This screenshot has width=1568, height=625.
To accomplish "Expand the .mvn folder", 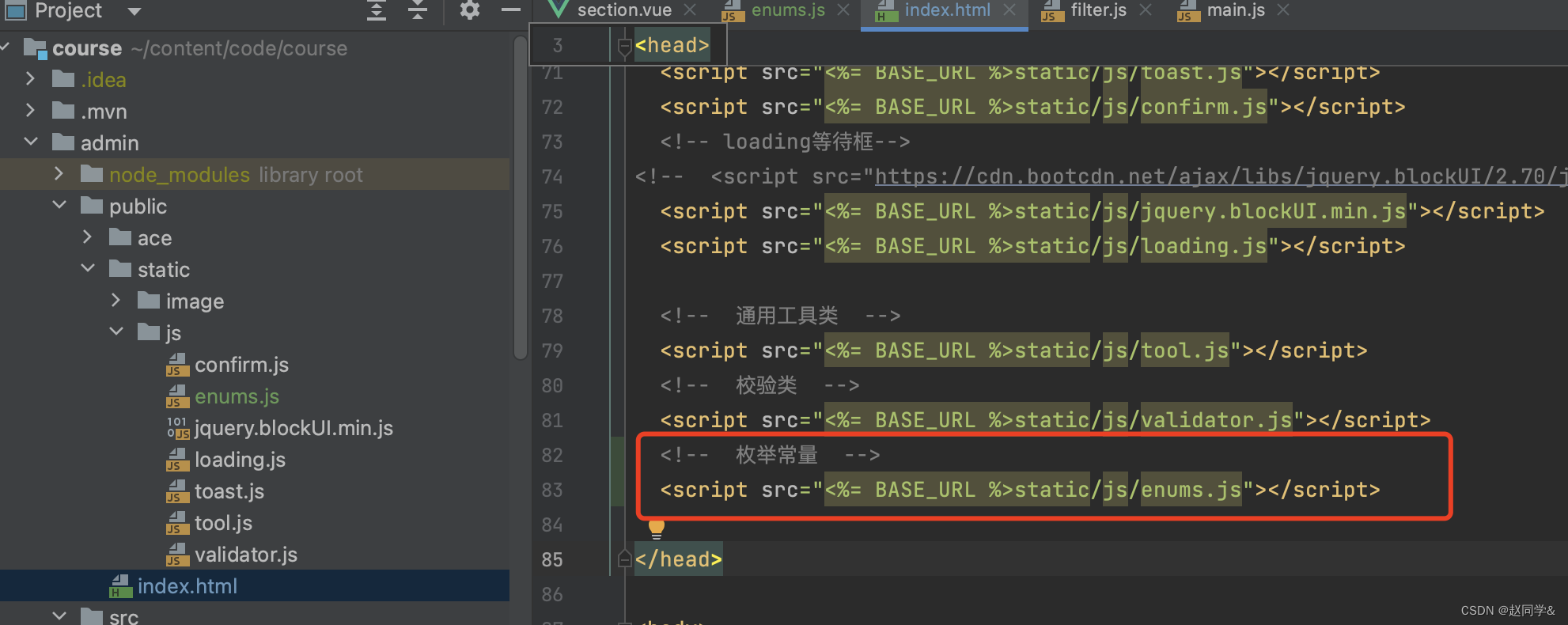I will tap(30, 111).
